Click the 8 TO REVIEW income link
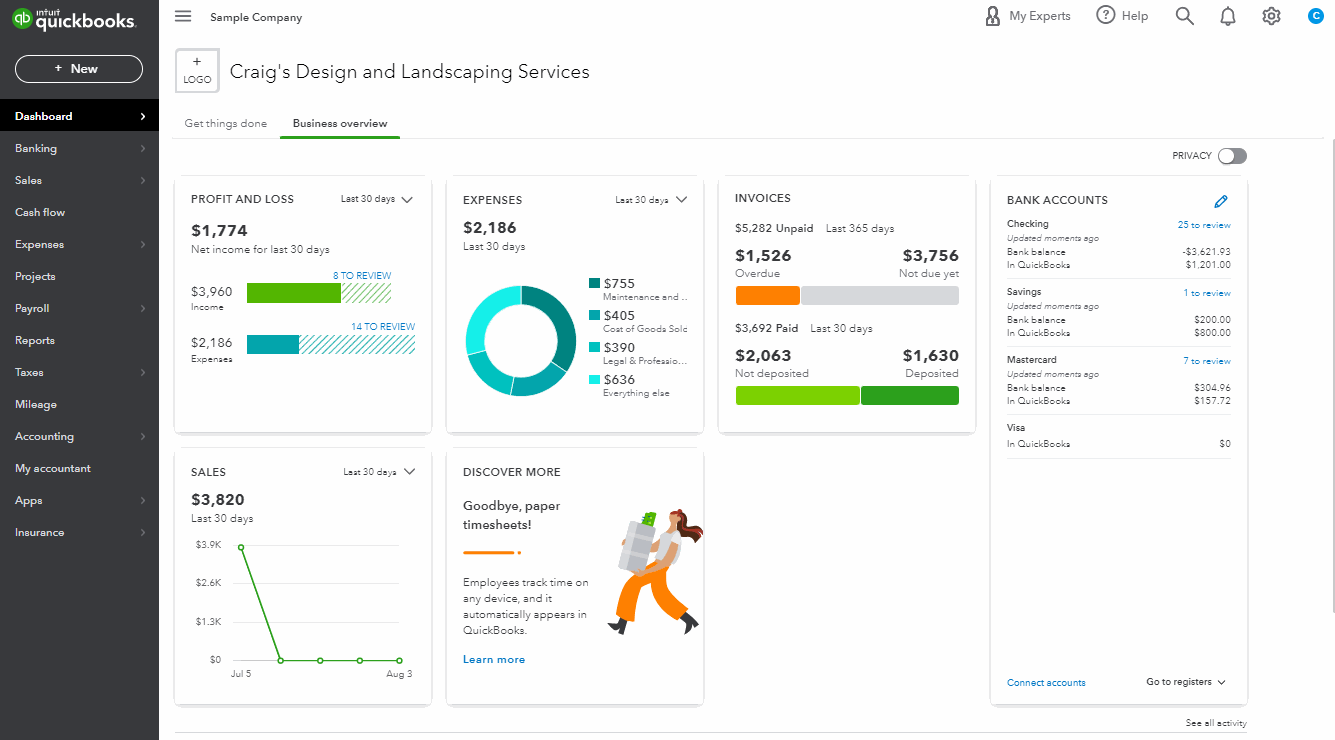Viewport: 1335px width, 740px height. [x=362, y=276]
